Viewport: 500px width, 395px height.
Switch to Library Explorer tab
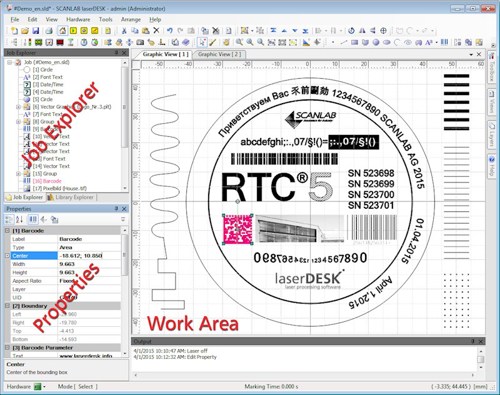click(x=71, y=197)
